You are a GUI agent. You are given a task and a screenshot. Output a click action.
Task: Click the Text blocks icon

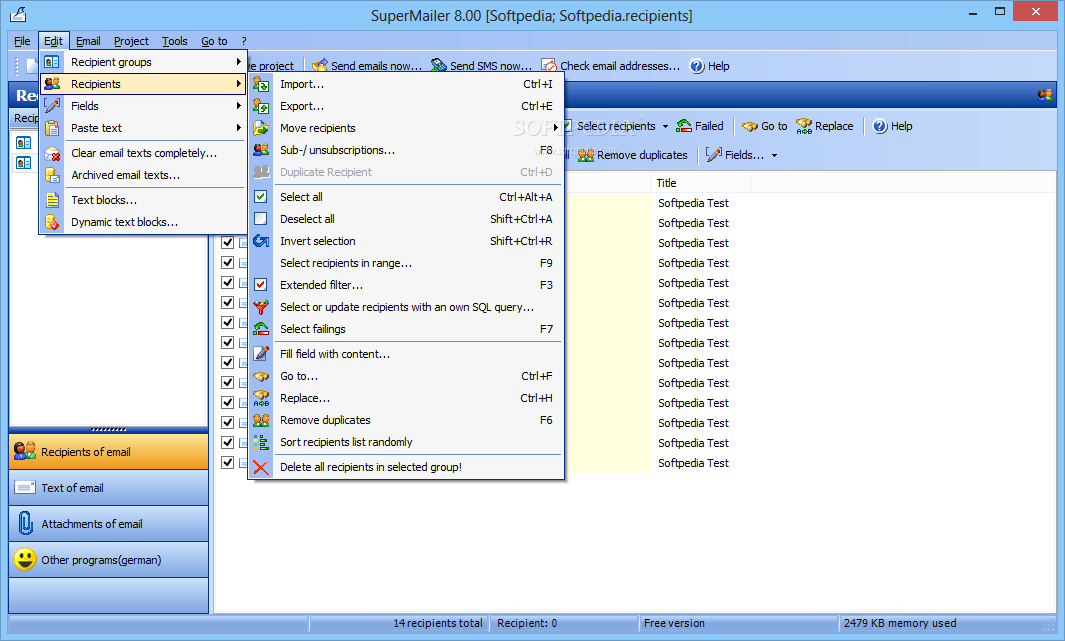[52, 200]
